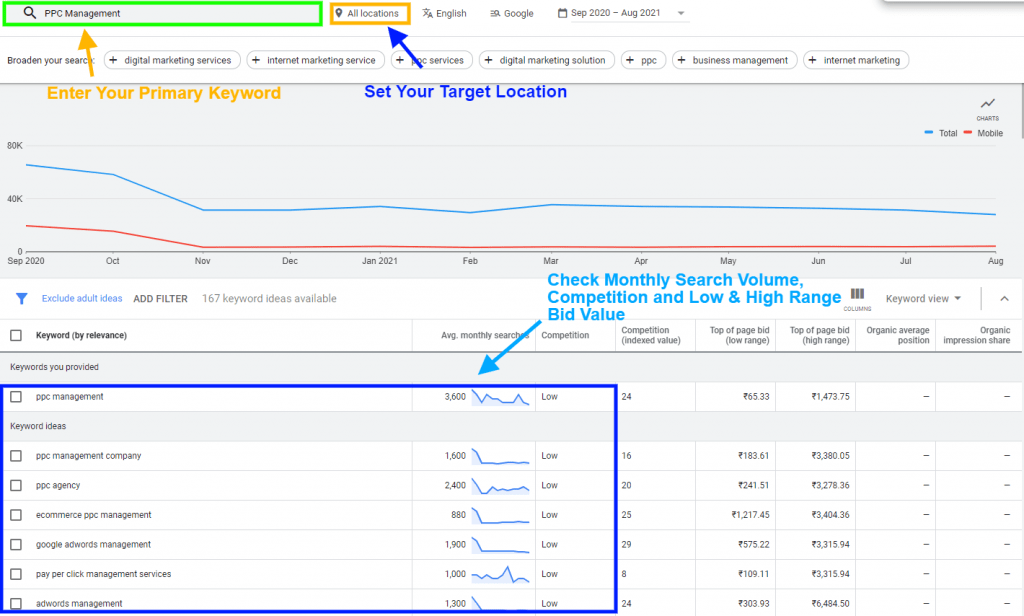Click the Exclude adult ideas link
The width and height of the screenshot is (1024, 616).
pyautogui.click(x=82, y=299)
